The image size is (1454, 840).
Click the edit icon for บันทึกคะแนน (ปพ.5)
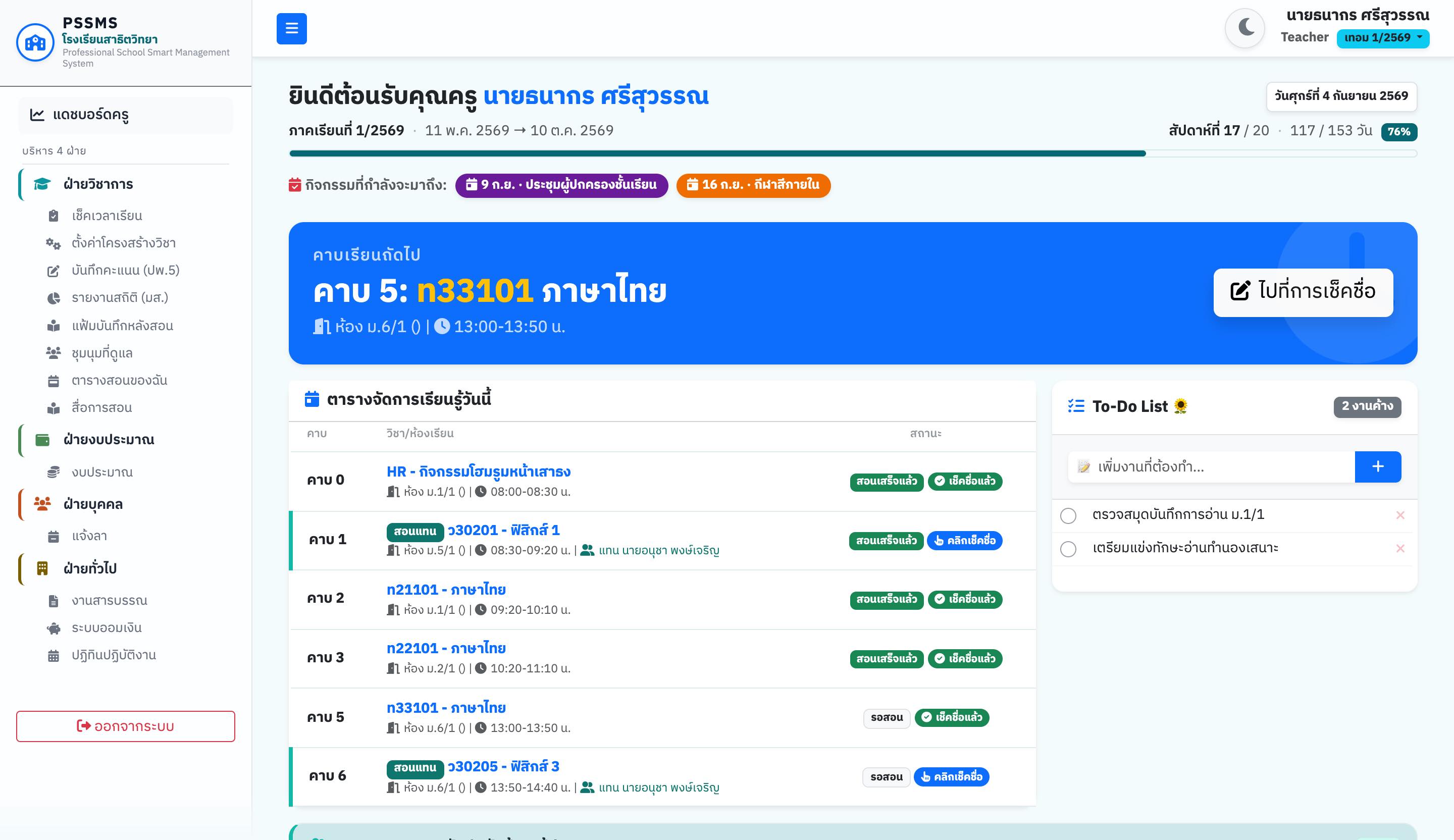(x=53, y=271)
